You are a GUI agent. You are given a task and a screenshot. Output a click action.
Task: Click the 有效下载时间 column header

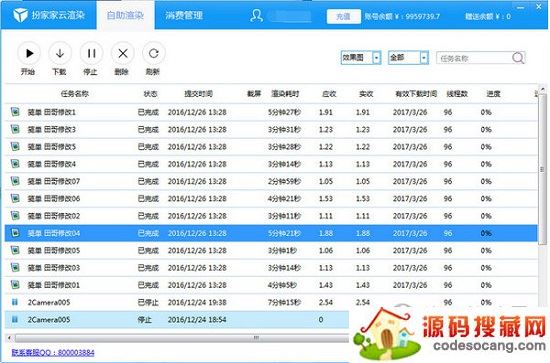(x=416, y=94)
